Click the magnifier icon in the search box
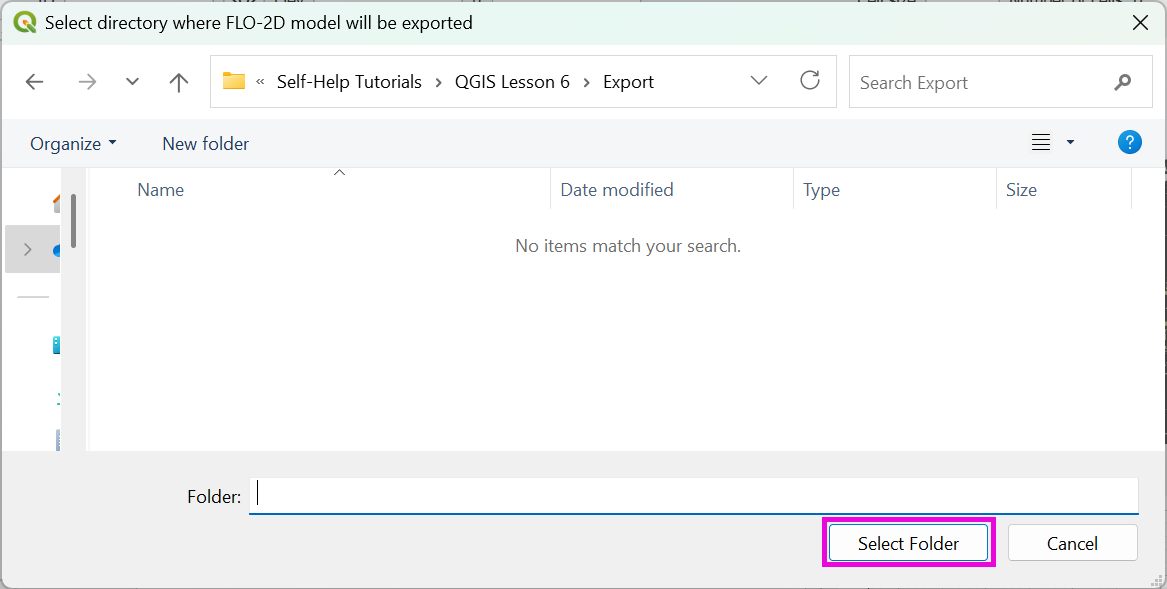 click(x=1123, y=82)
